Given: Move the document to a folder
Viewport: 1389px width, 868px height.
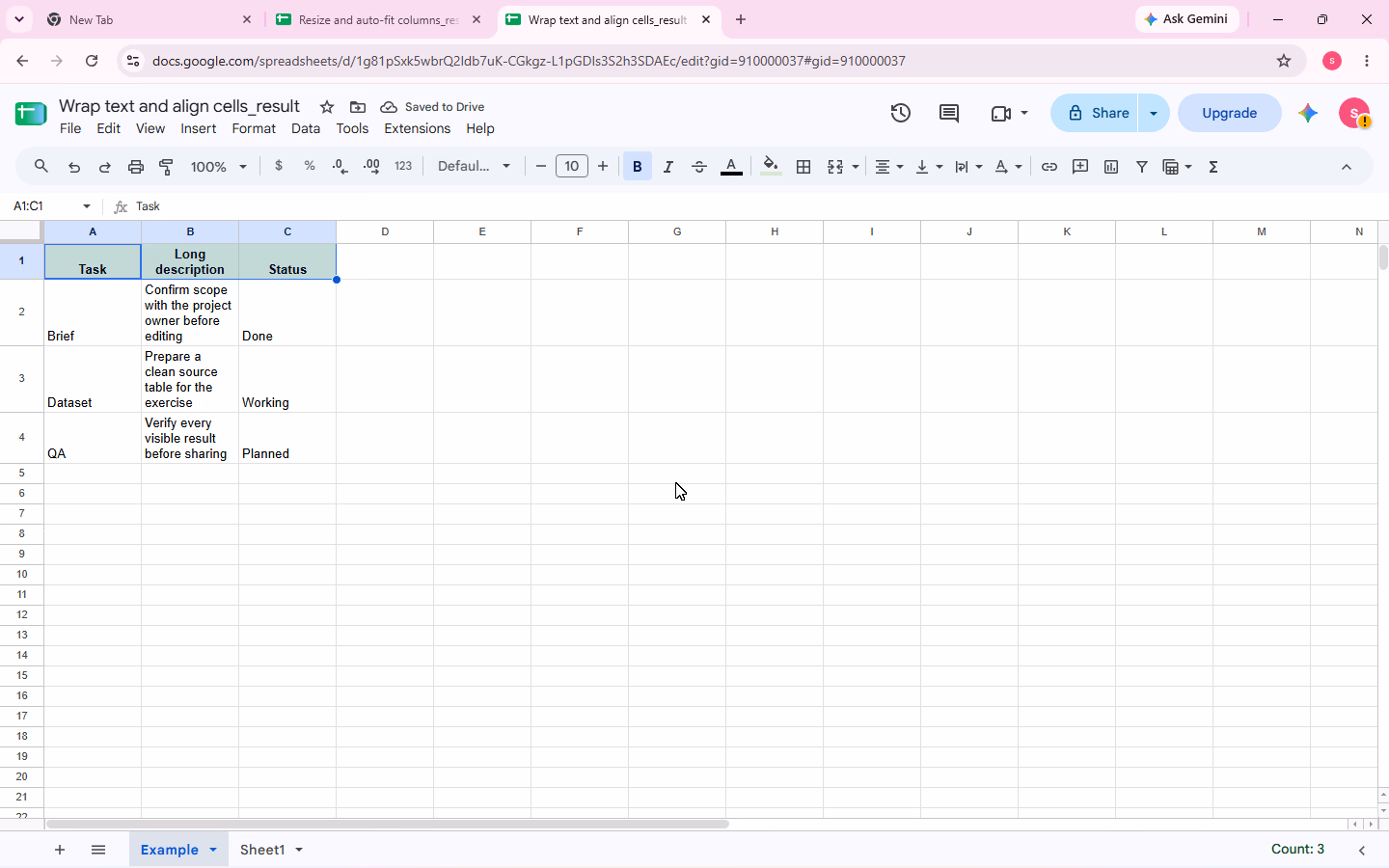Looking at the screenshot, I should click(358, 107).
